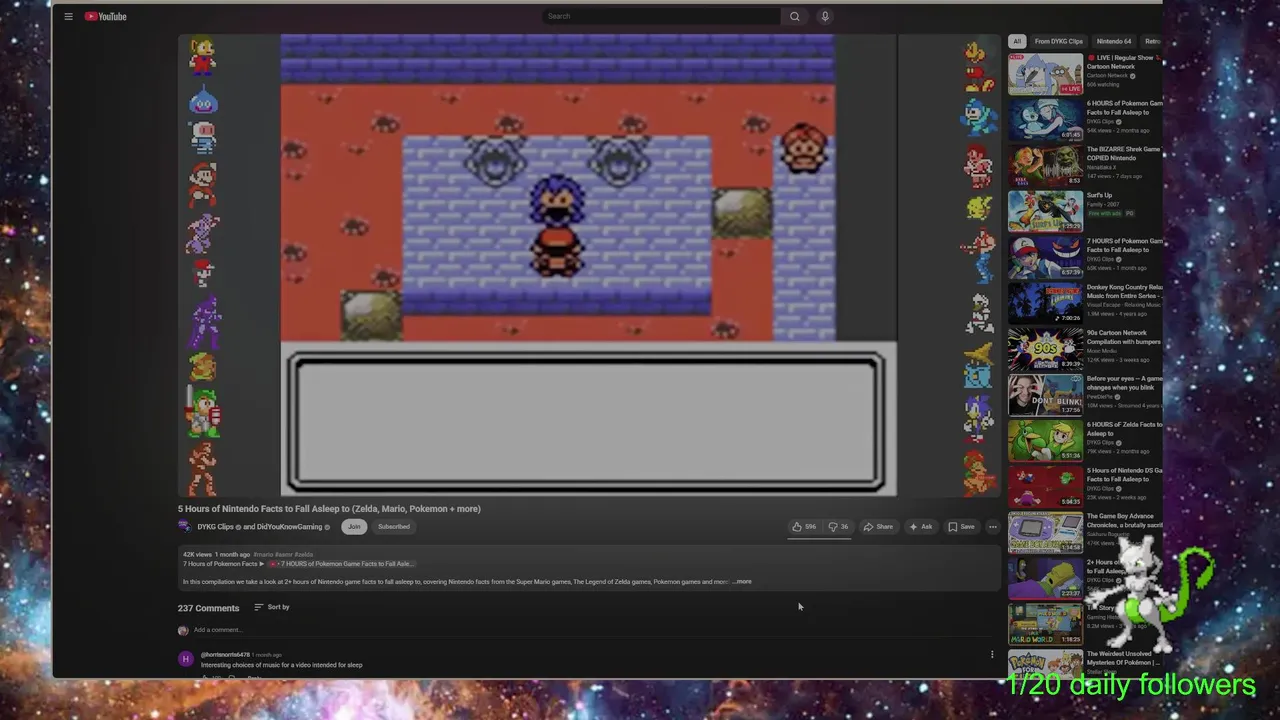Click the commenter H profile avatar
The height and width of the screenshot is (720, 1280).
click(x=185, y=659)
